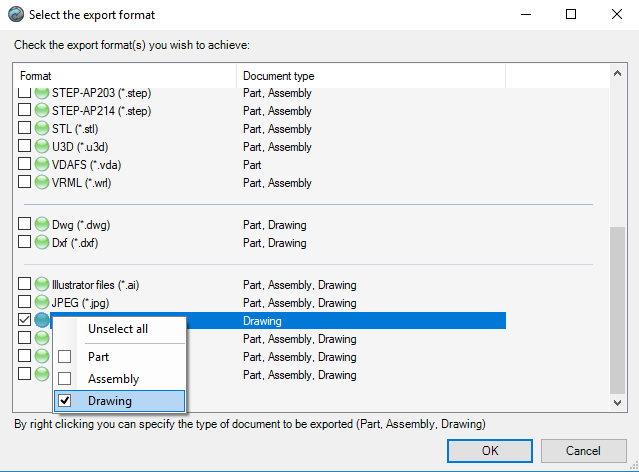Screen dimensions: 639x472
Task: Choose Part in the context menu
Action: (x=99, y=356)
